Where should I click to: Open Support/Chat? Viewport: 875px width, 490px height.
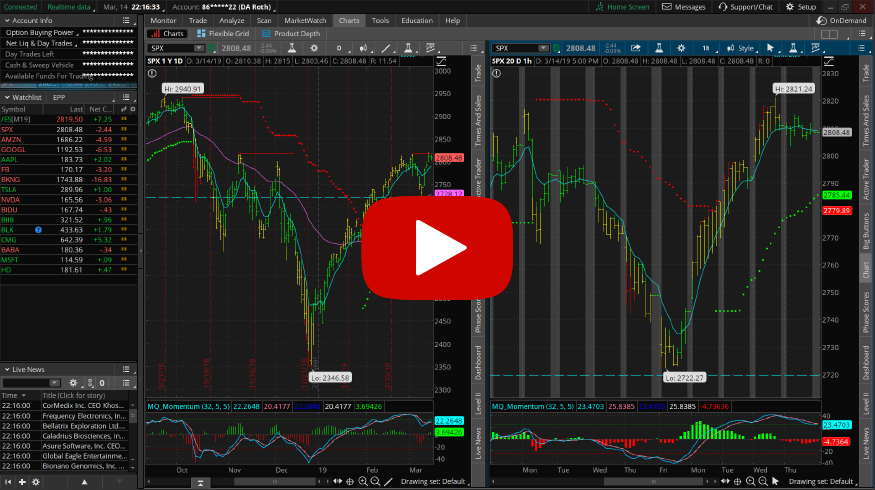coord(746,7)
